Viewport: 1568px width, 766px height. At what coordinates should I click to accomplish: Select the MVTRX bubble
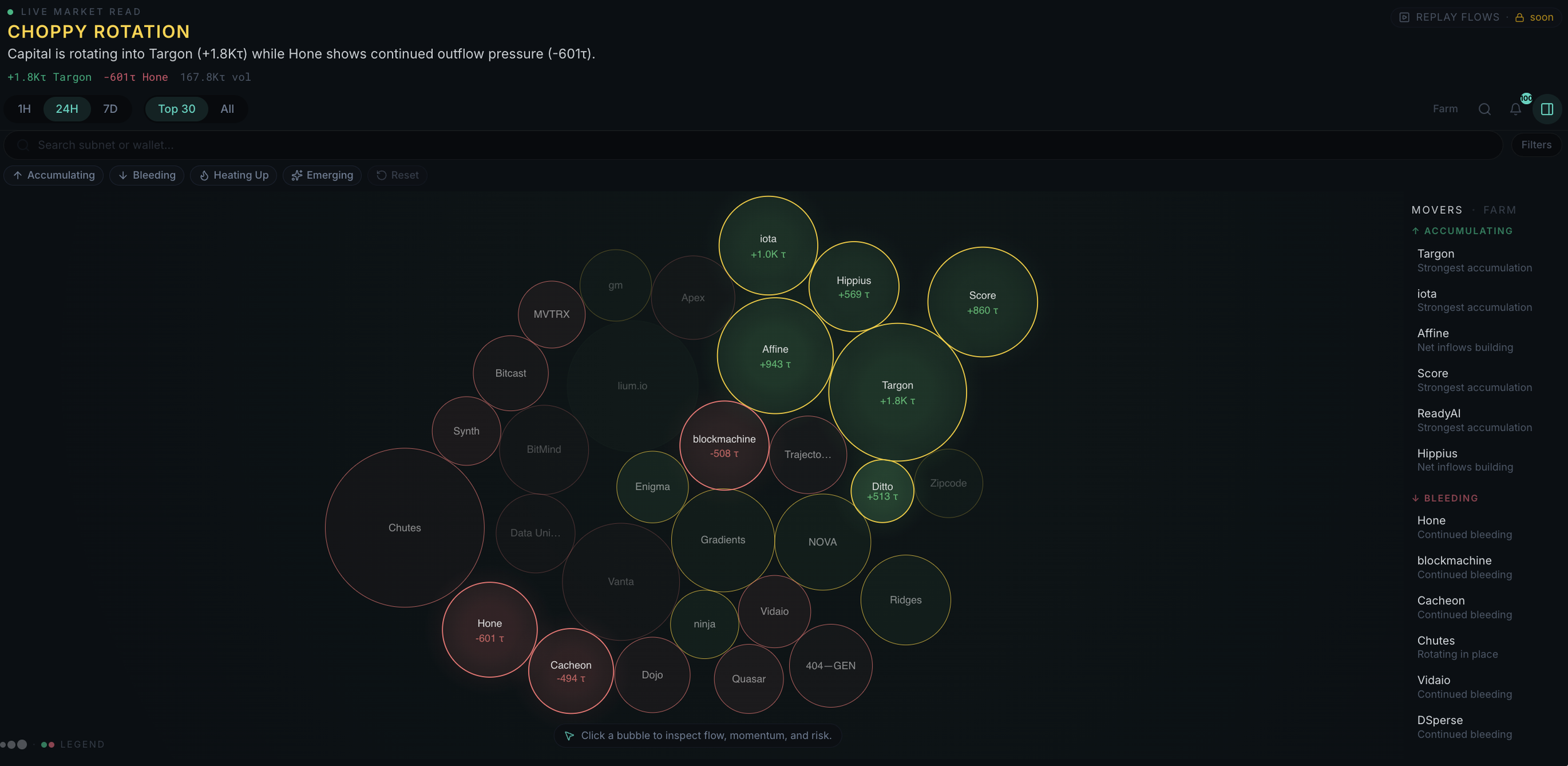click(x=551, y=314)
